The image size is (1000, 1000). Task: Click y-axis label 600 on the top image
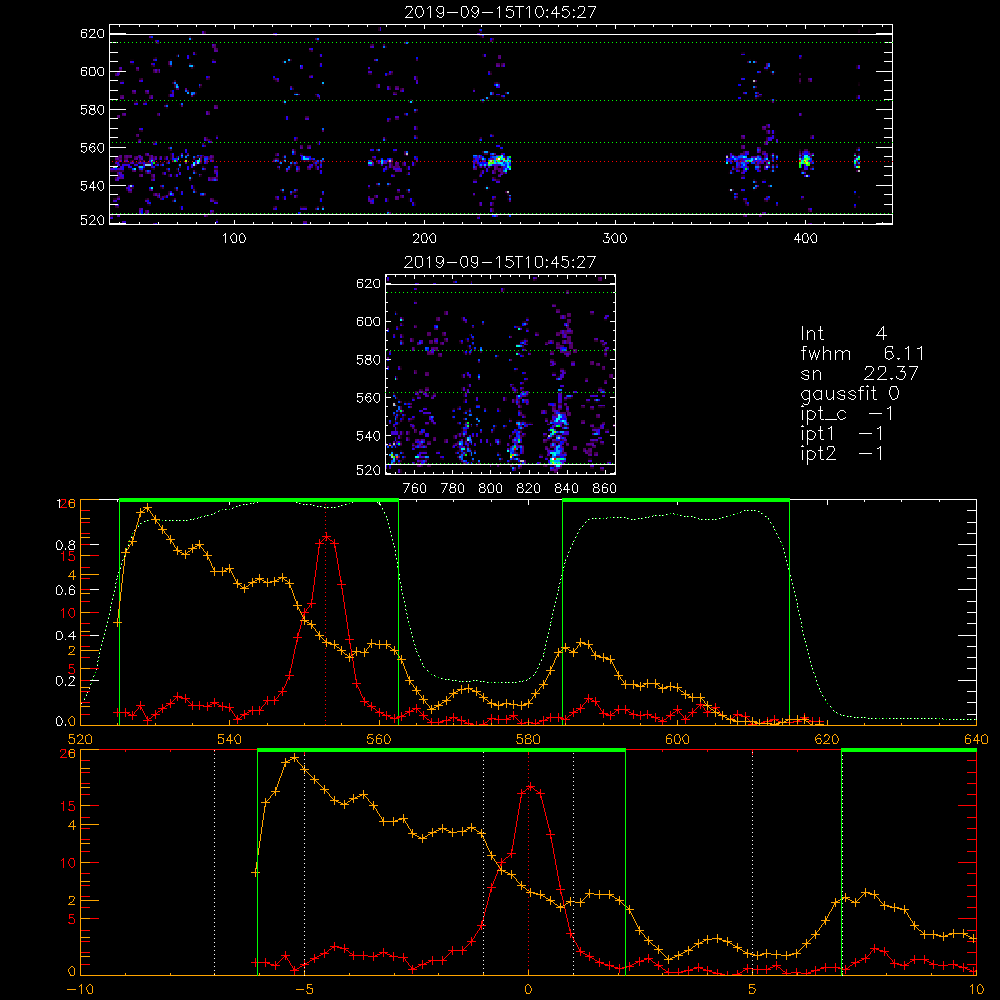pos(92,71)
